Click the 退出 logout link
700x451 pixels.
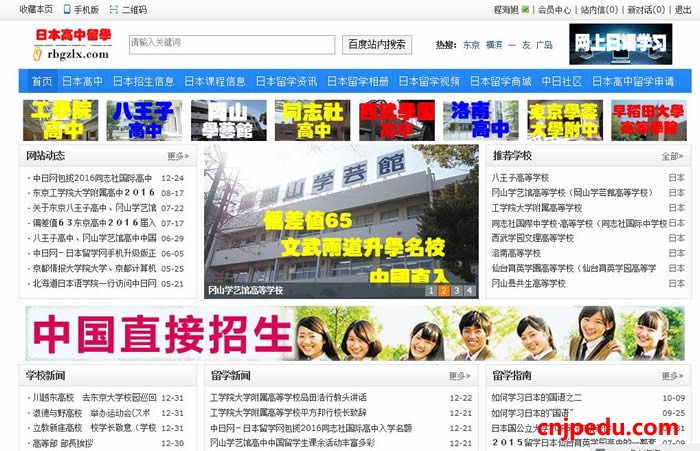[x=683, y=9]
